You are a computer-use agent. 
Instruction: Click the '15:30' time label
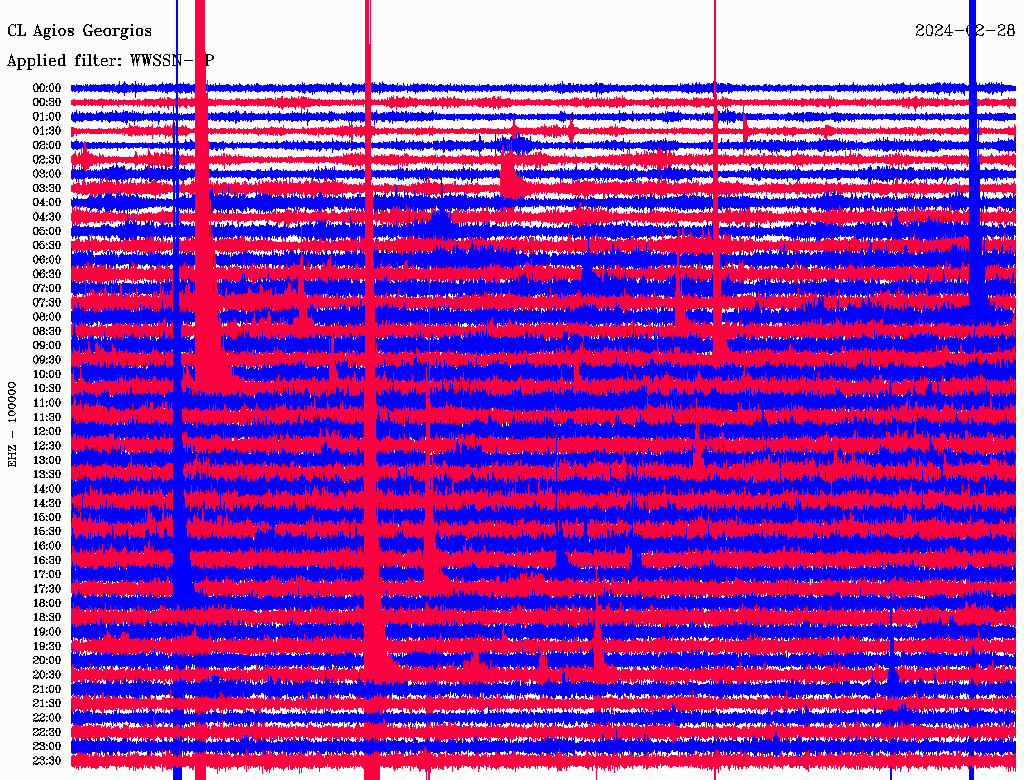(47, 531)
